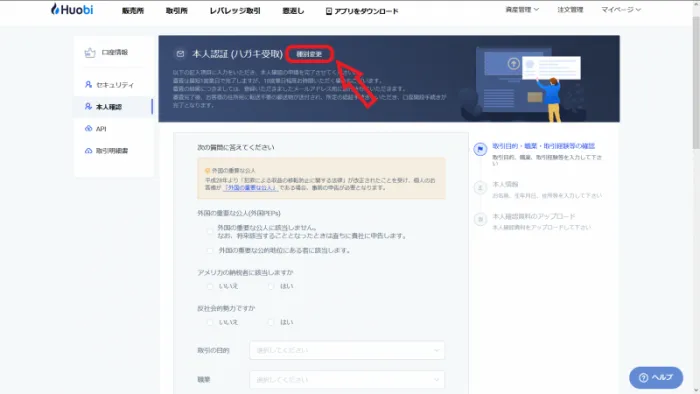Click envelope icon beside 本人認証 title
This screenshot has width=700, height=394.
click(180, 54)
